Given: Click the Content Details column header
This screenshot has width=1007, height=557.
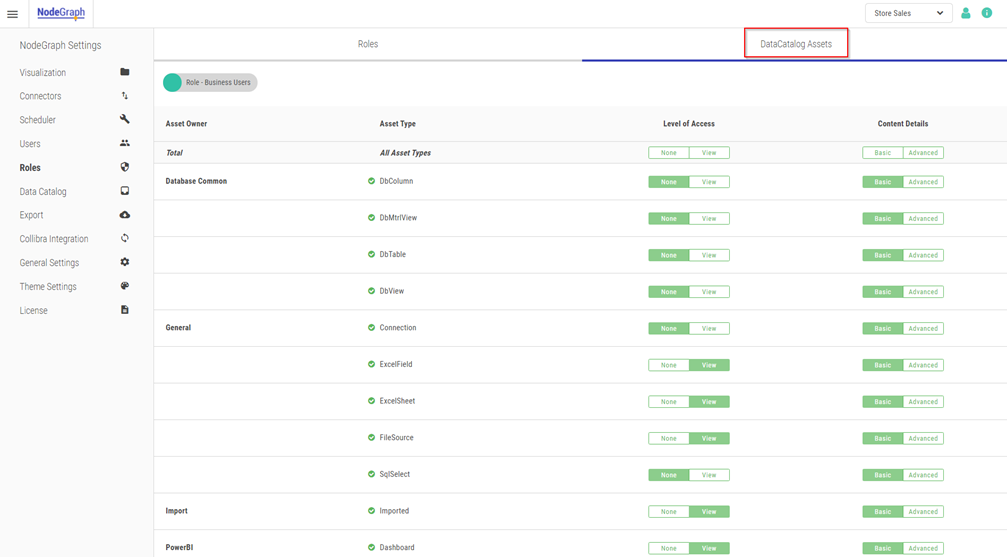Looking at the screenshot, I should (x=903, y=123).
